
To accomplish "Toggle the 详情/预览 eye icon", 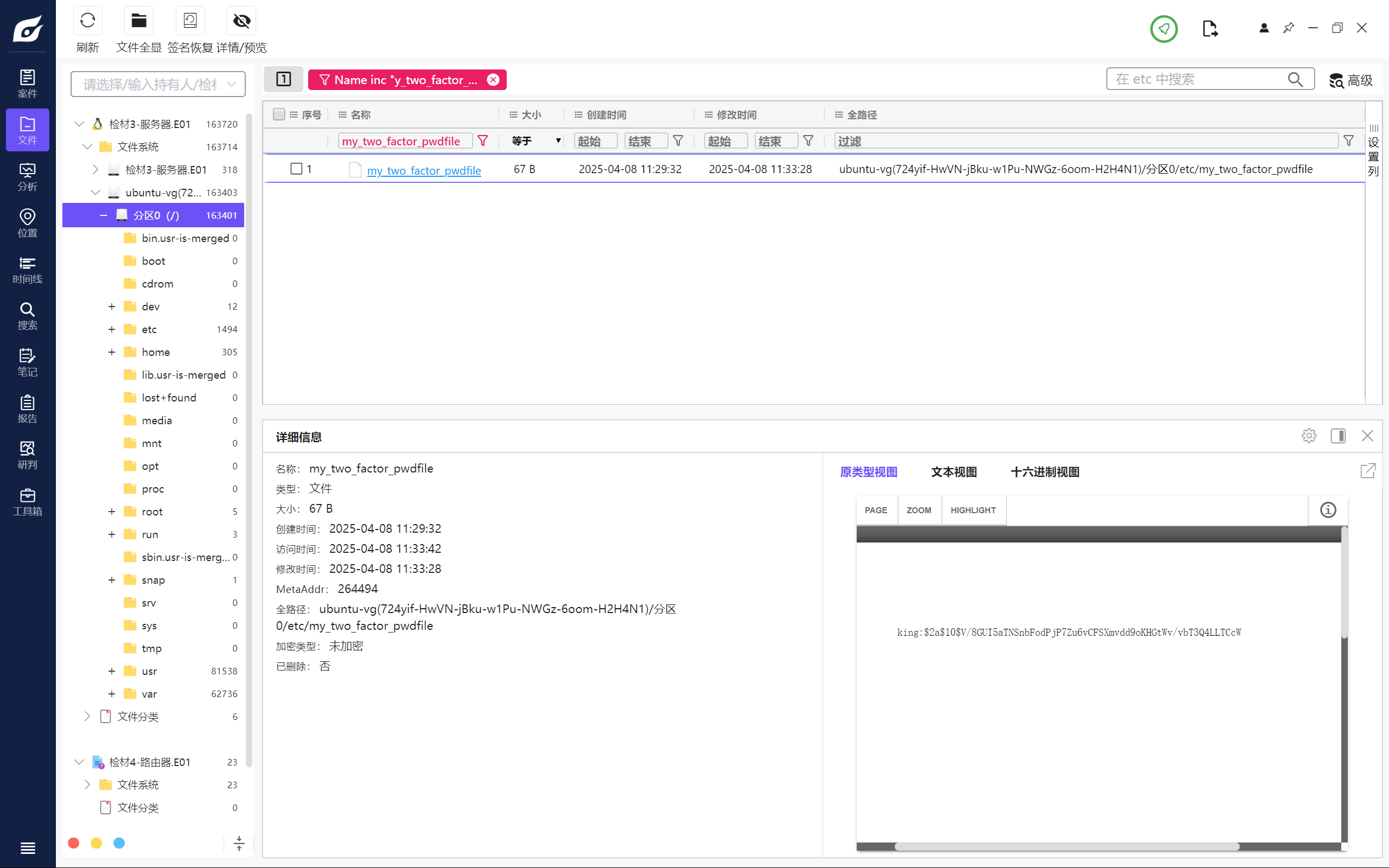I will pos(241,21).
